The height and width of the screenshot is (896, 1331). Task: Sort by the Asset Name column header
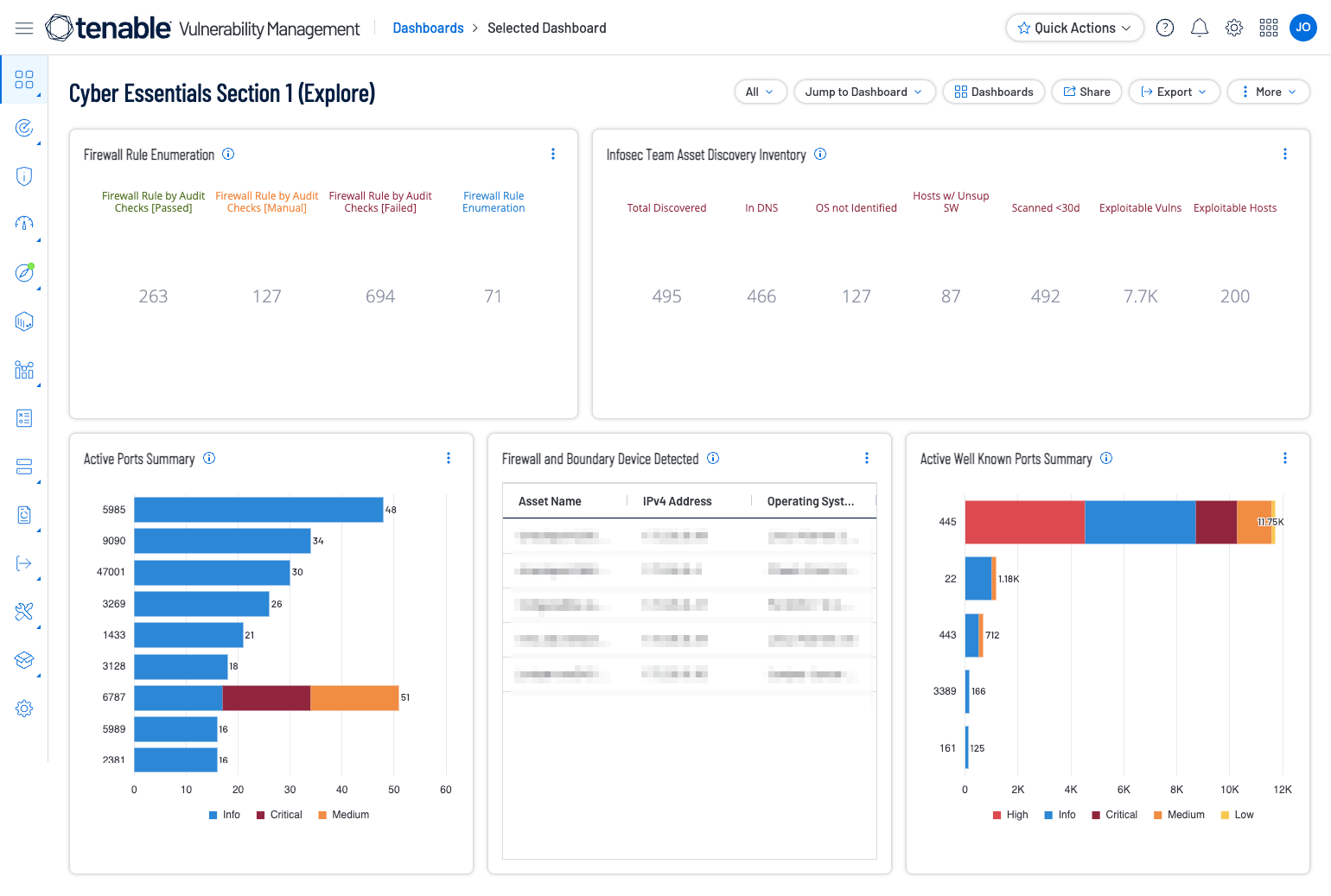point(550,501)
